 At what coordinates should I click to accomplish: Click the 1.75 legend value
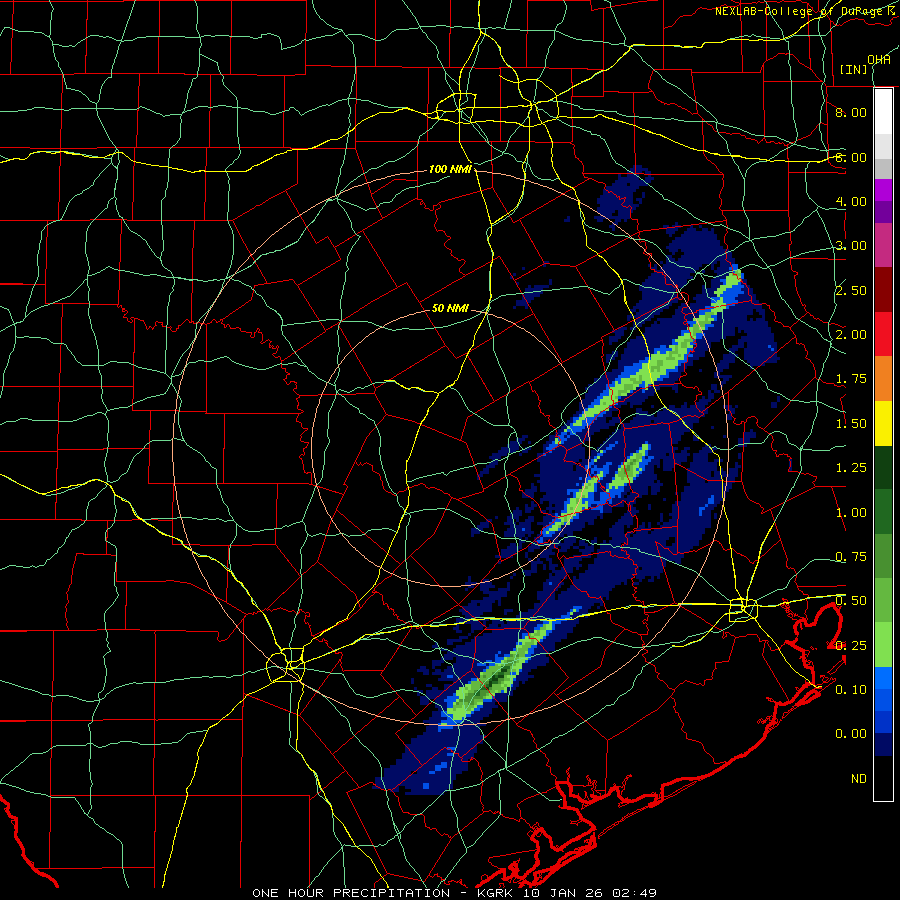pyautogui.click(x=851, y=379)
